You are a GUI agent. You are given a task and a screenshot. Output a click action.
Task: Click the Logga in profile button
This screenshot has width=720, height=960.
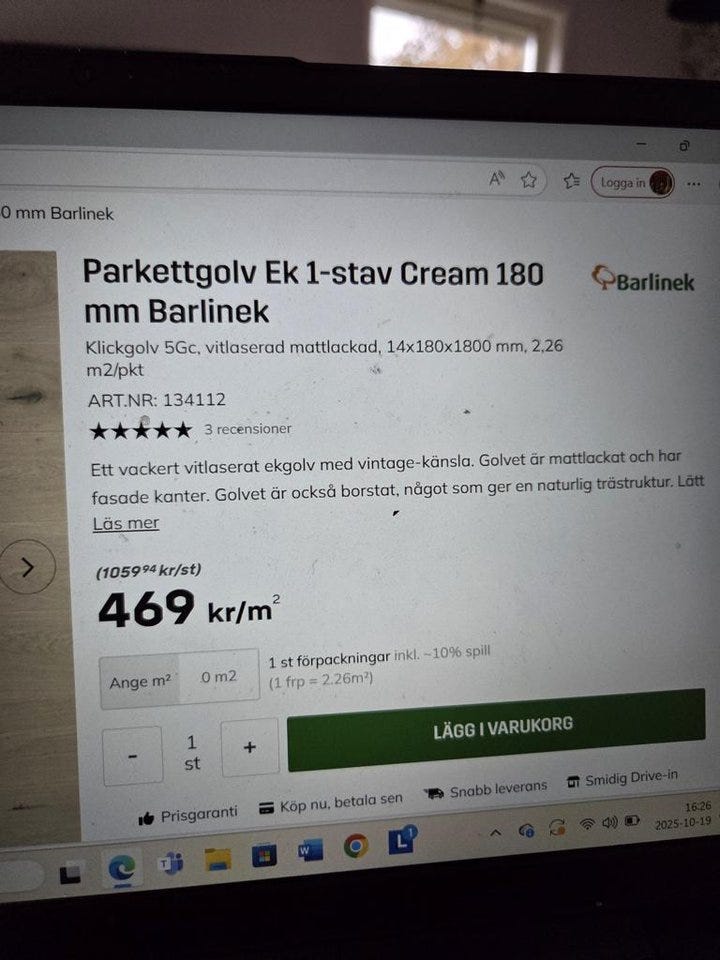click(632, 182)
